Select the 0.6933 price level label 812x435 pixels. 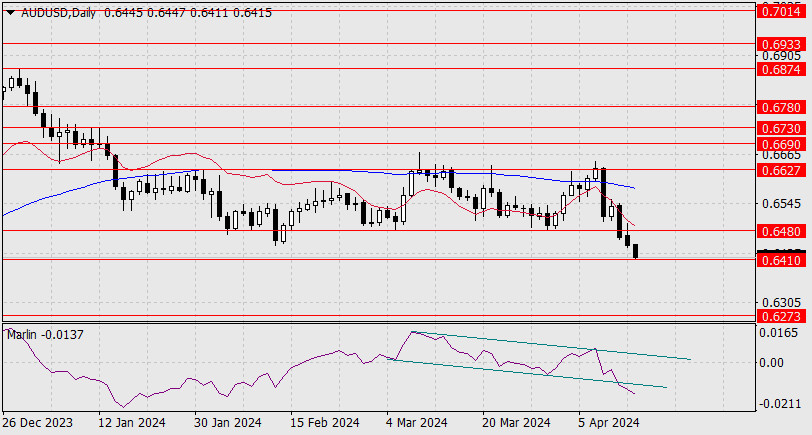point(781,46)
